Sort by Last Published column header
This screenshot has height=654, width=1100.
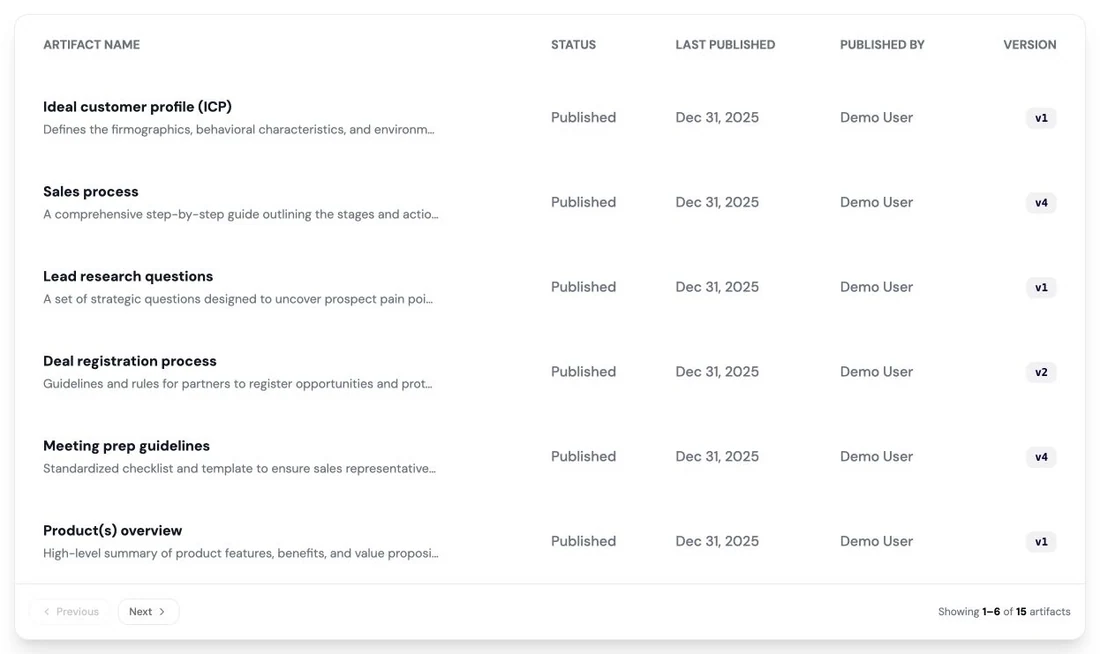point(725,45)
